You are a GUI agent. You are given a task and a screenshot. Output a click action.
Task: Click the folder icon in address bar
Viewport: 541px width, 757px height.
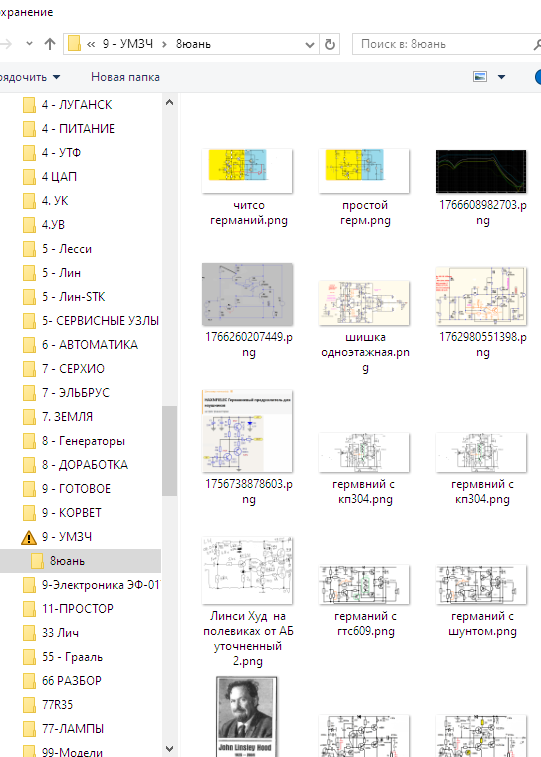[74, 44]
